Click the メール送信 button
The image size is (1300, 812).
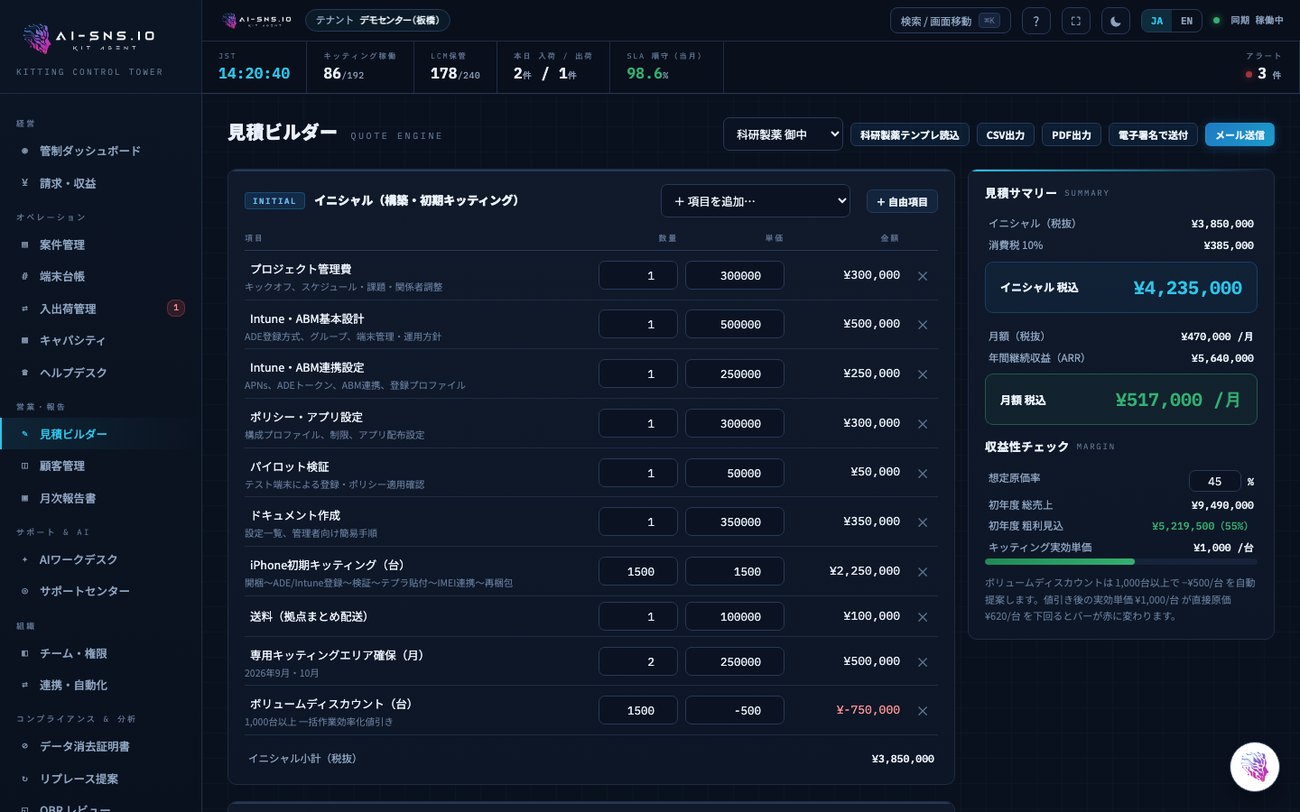(x=1240, y=135)
